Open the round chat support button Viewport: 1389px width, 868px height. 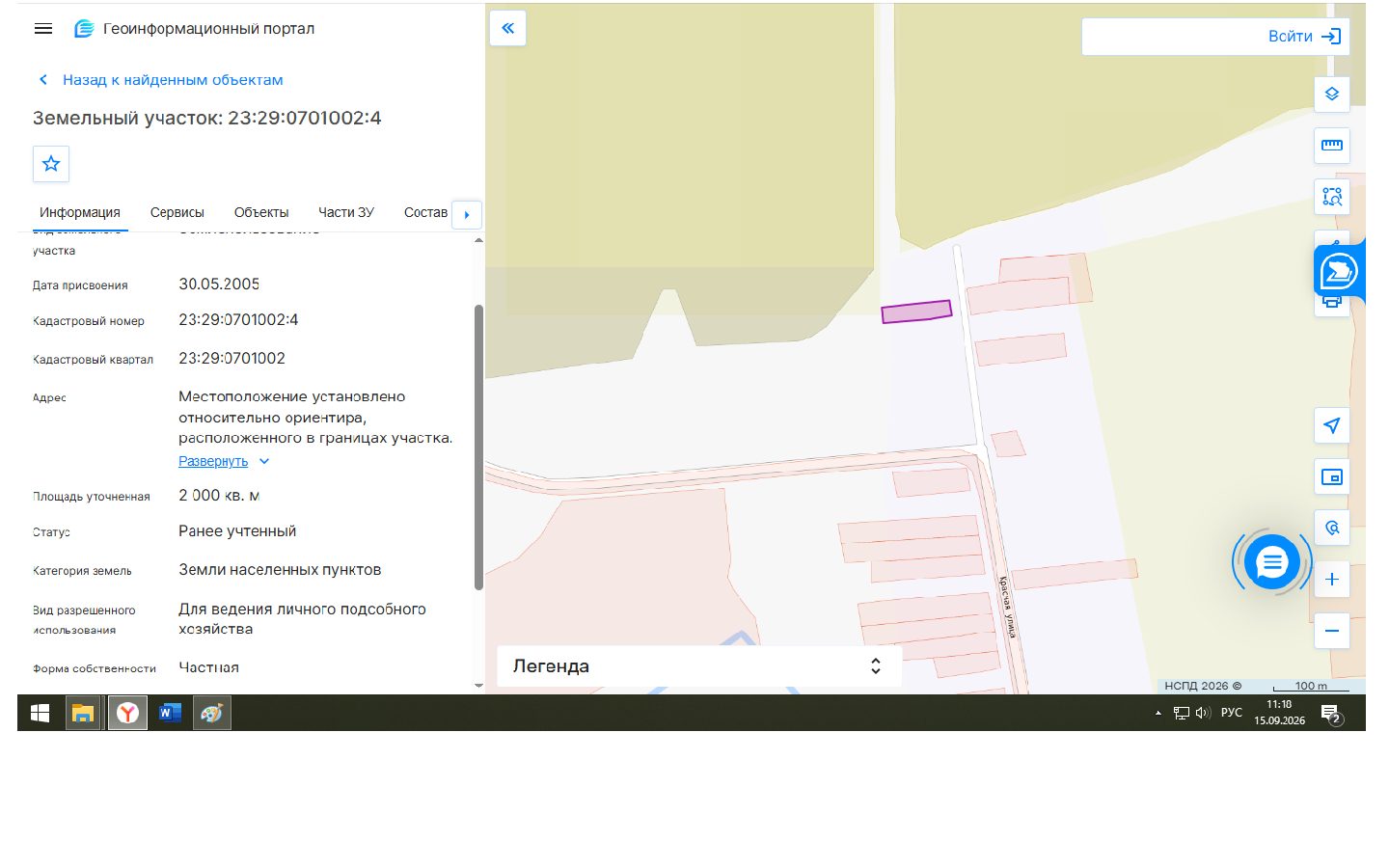[1272, 561]
